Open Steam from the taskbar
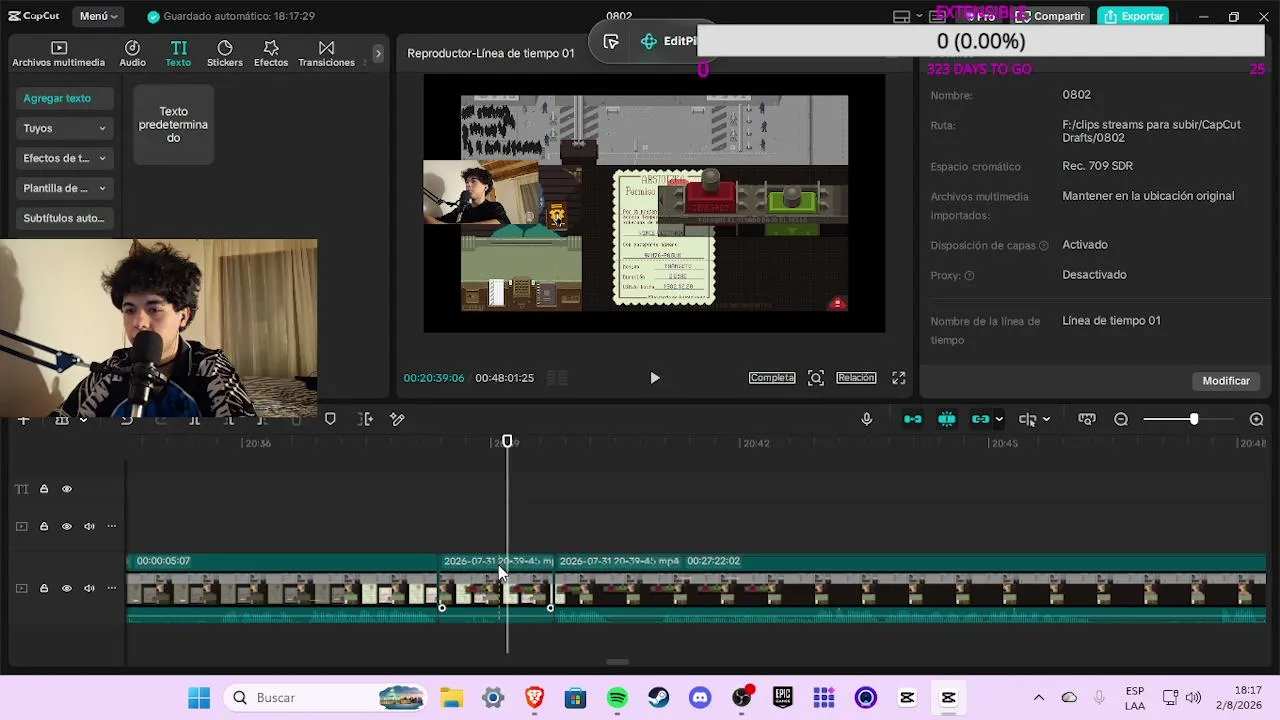 tap(658, 698)
